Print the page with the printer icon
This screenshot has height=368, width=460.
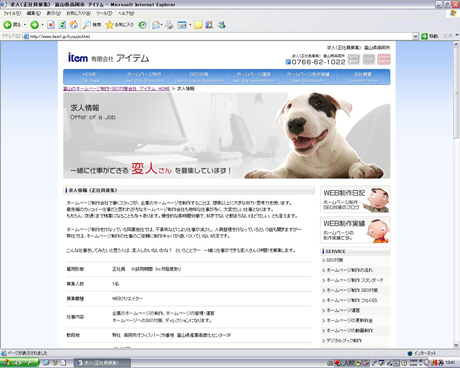point(169,25)
